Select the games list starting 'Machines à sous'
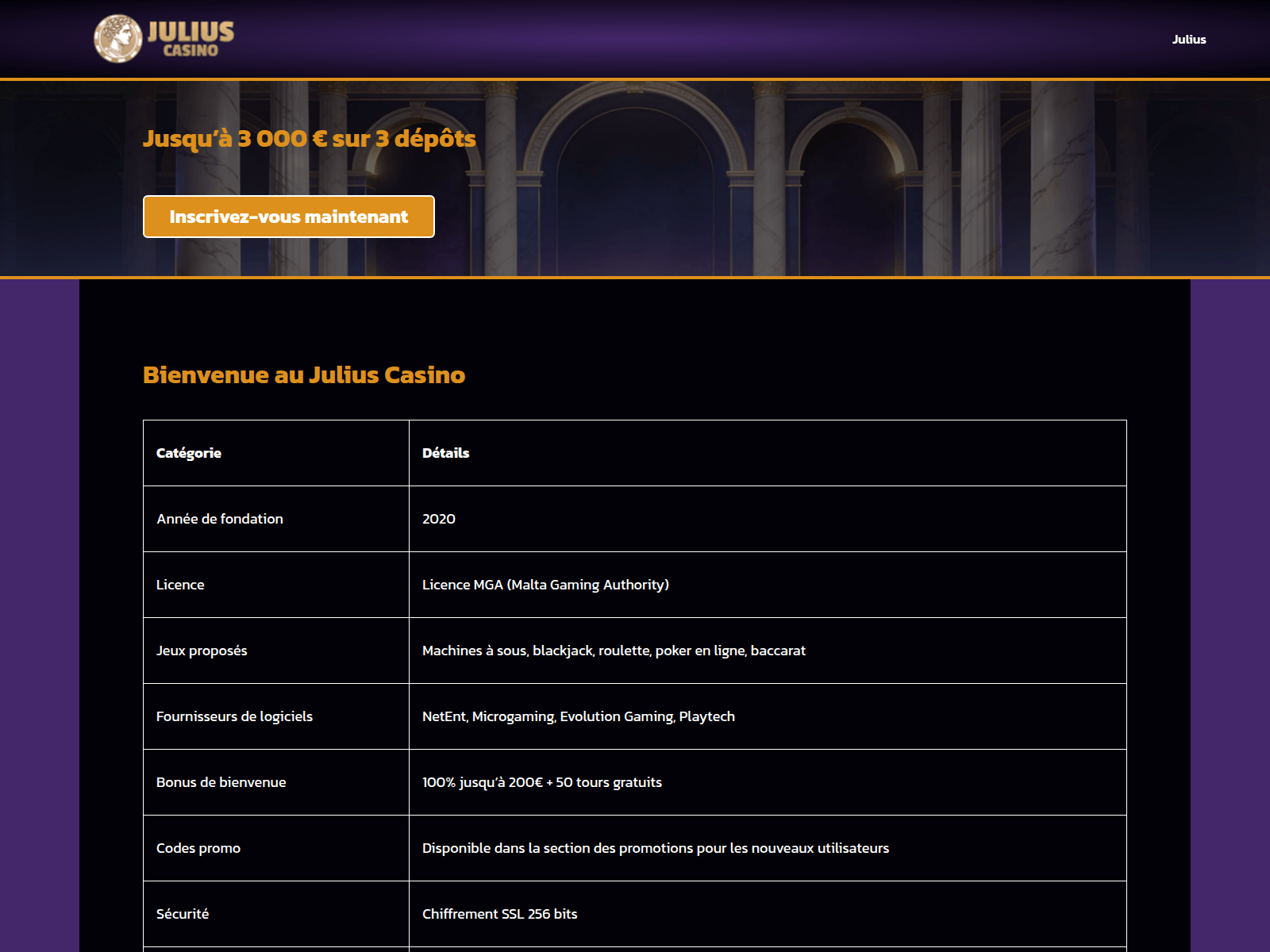1270x952 pixels. (614, 651)
